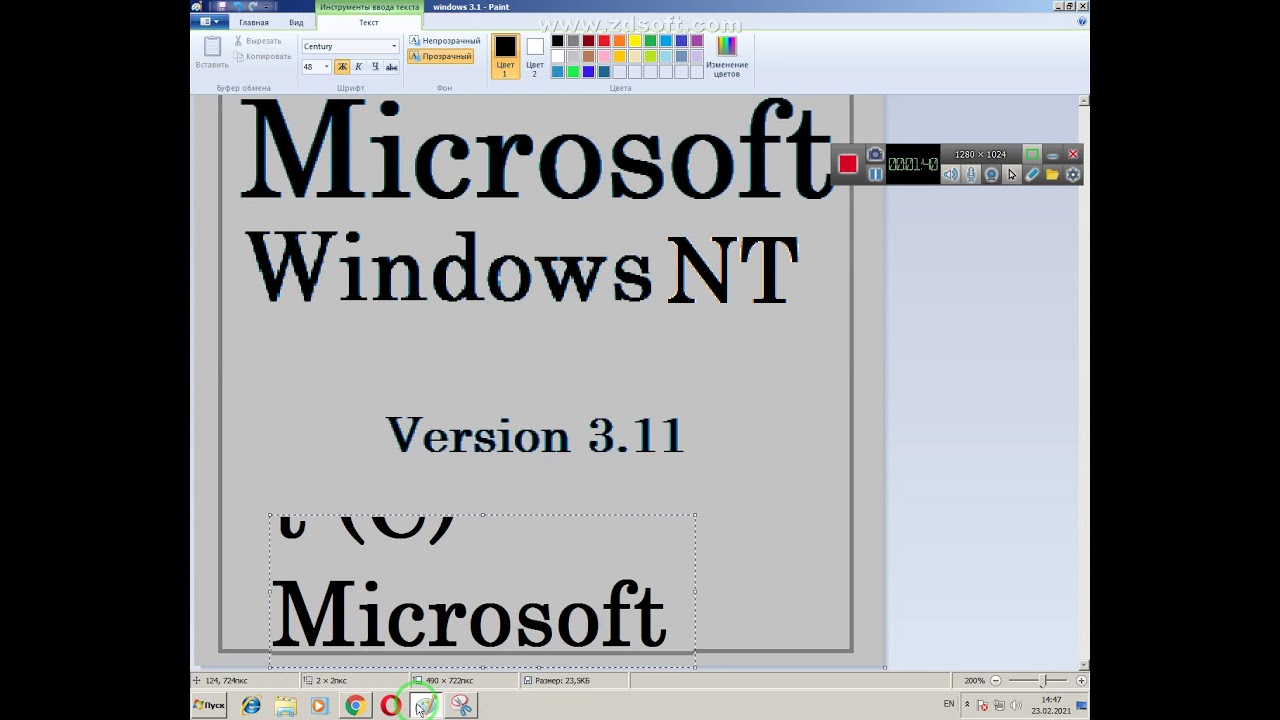Toggle cursor capture in recorder
Image resolution: width=1280 pixels, height=720 pixels.
click(1012, 175)
